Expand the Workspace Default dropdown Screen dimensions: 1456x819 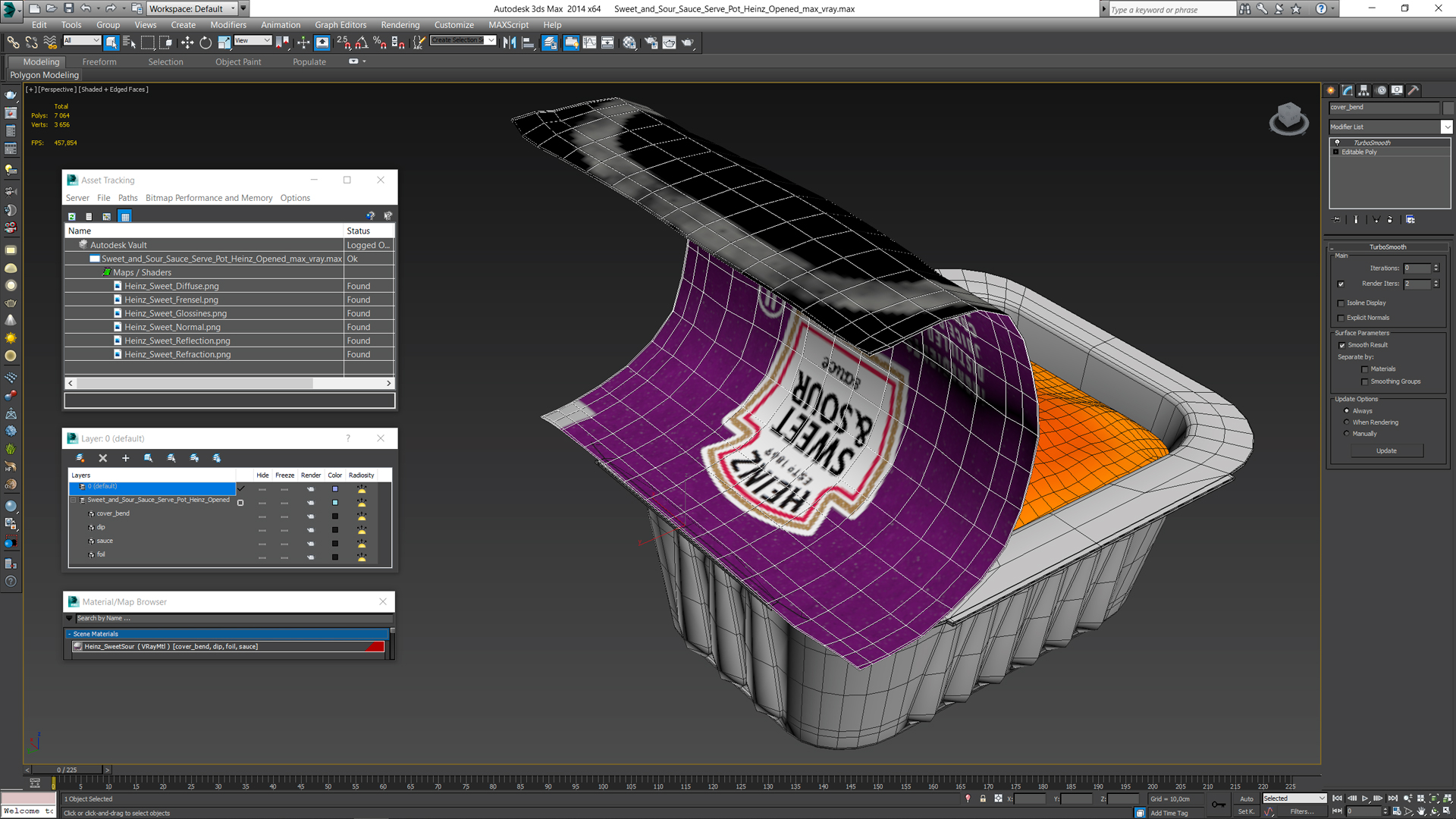233,8
